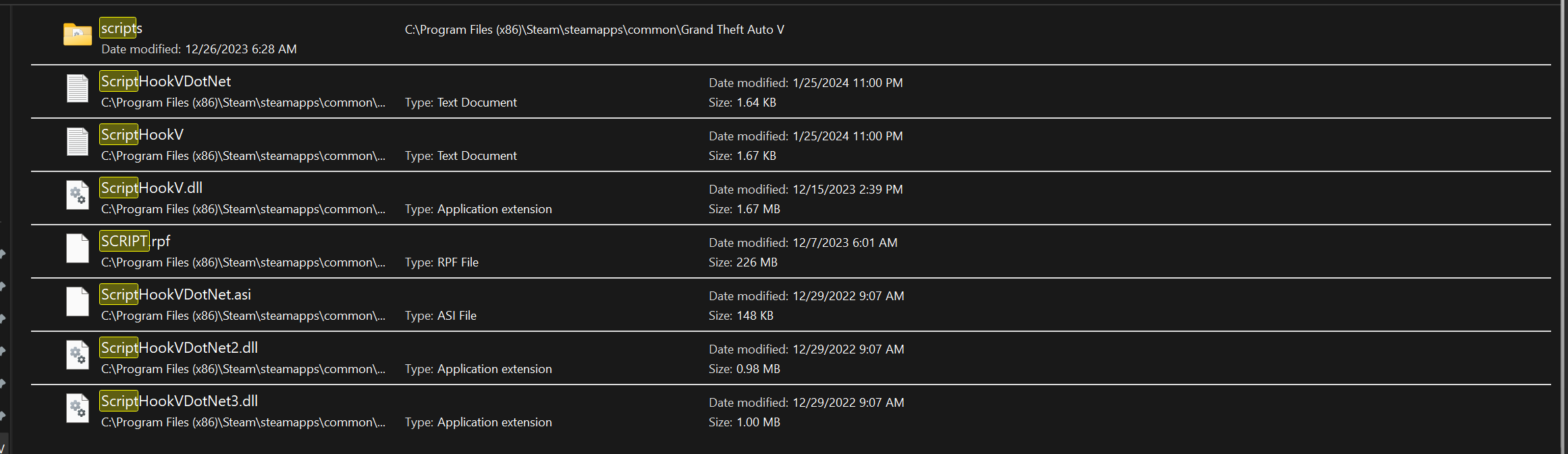Click the ScriptHookVDotNet text document icon
The height and width of the screenshot is (454, 1568).
click(78, 88)
